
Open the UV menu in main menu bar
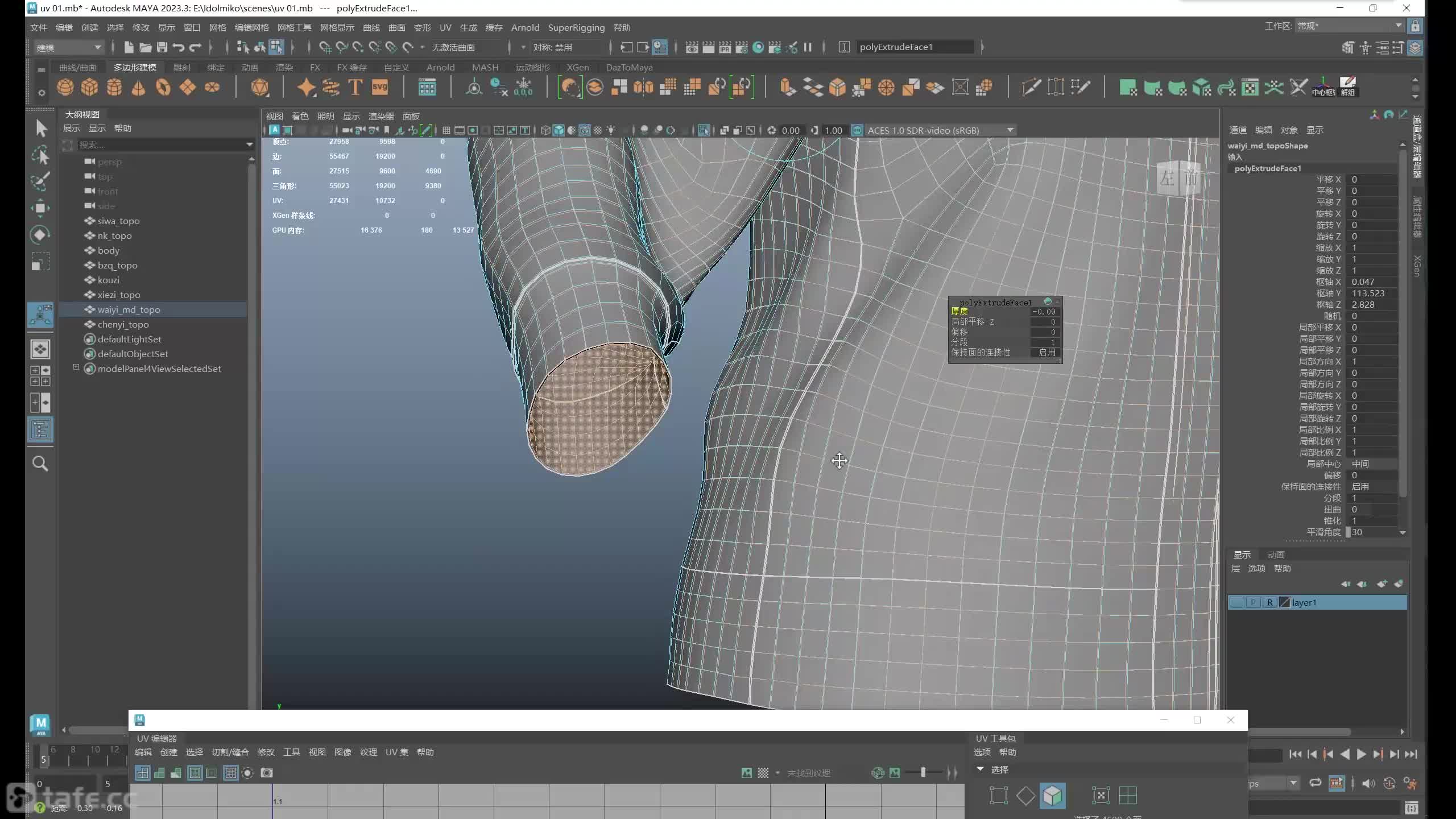tap(445, 27)
